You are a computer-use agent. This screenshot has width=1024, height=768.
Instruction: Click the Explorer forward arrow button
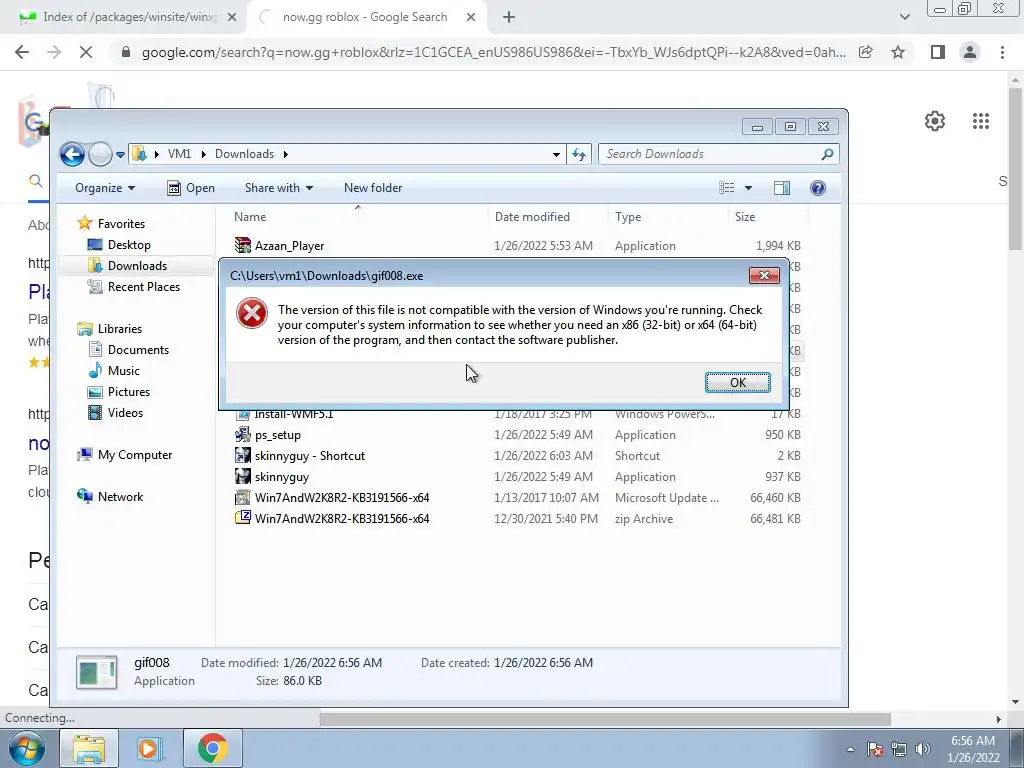(x=101, y=154)
